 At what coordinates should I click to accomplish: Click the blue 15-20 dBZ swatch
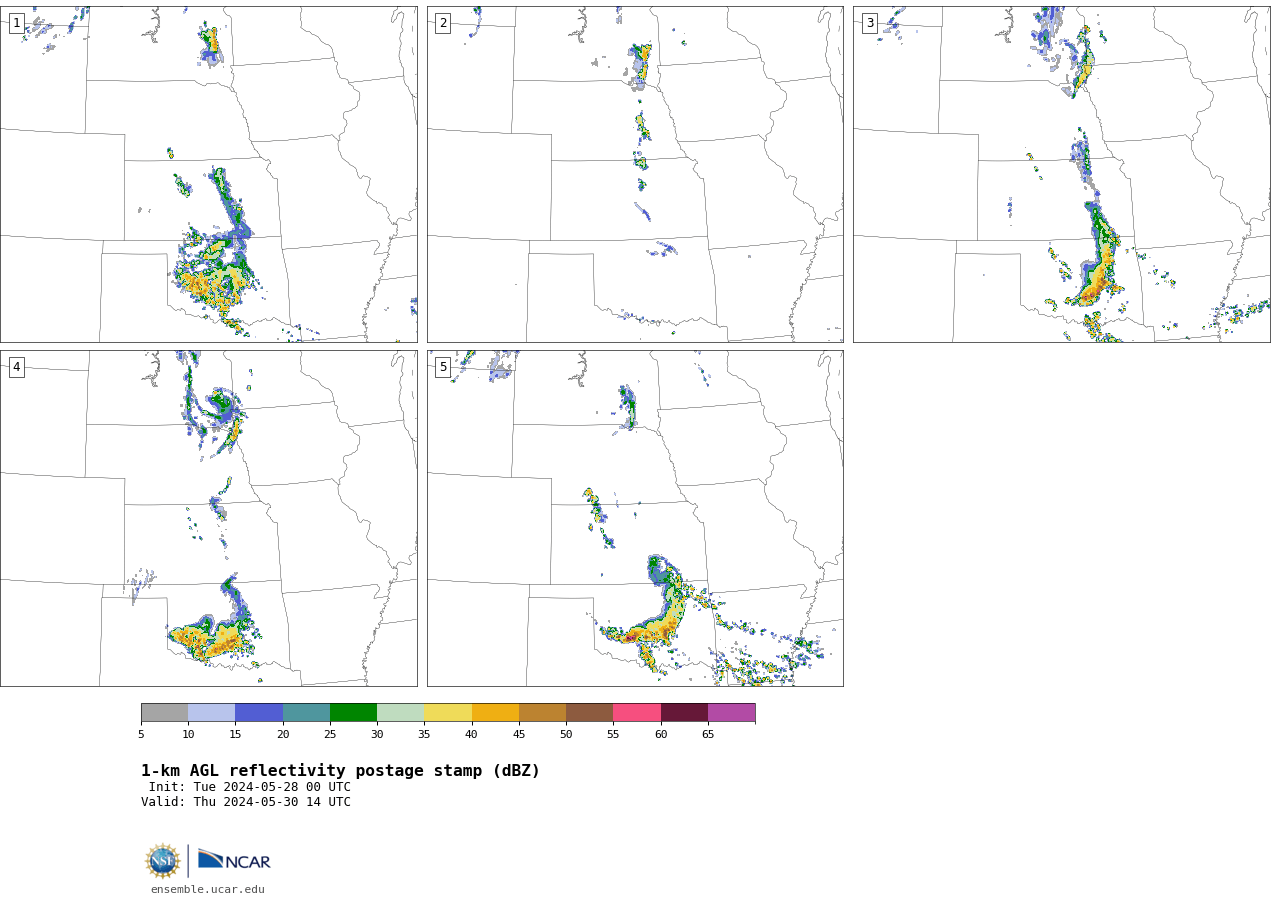[259, 713]
